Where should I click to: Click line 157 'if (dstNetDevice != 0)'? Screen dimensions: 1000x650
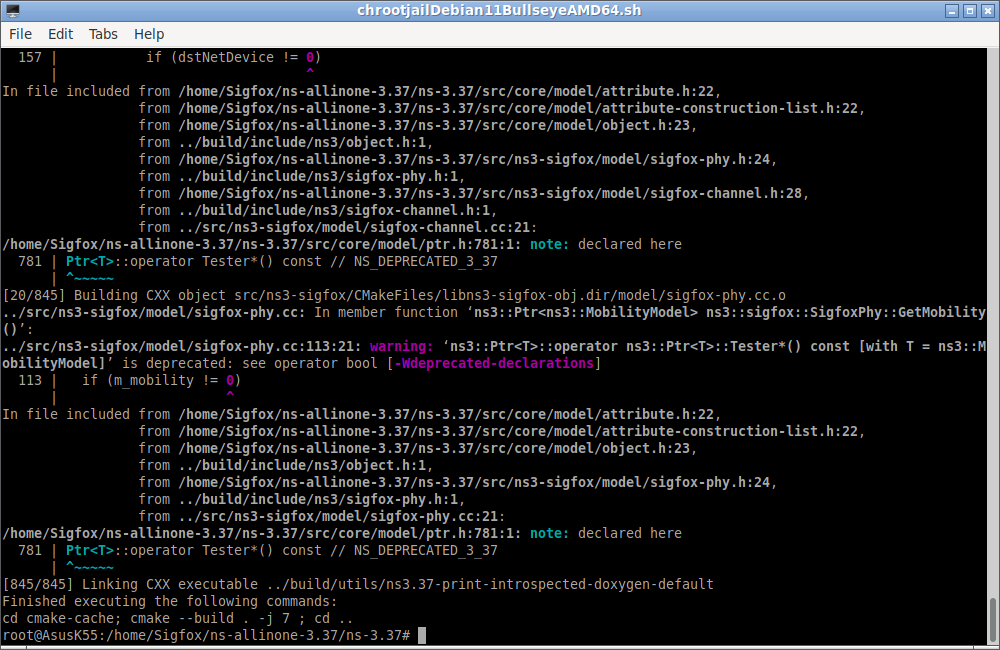point(233,57)
